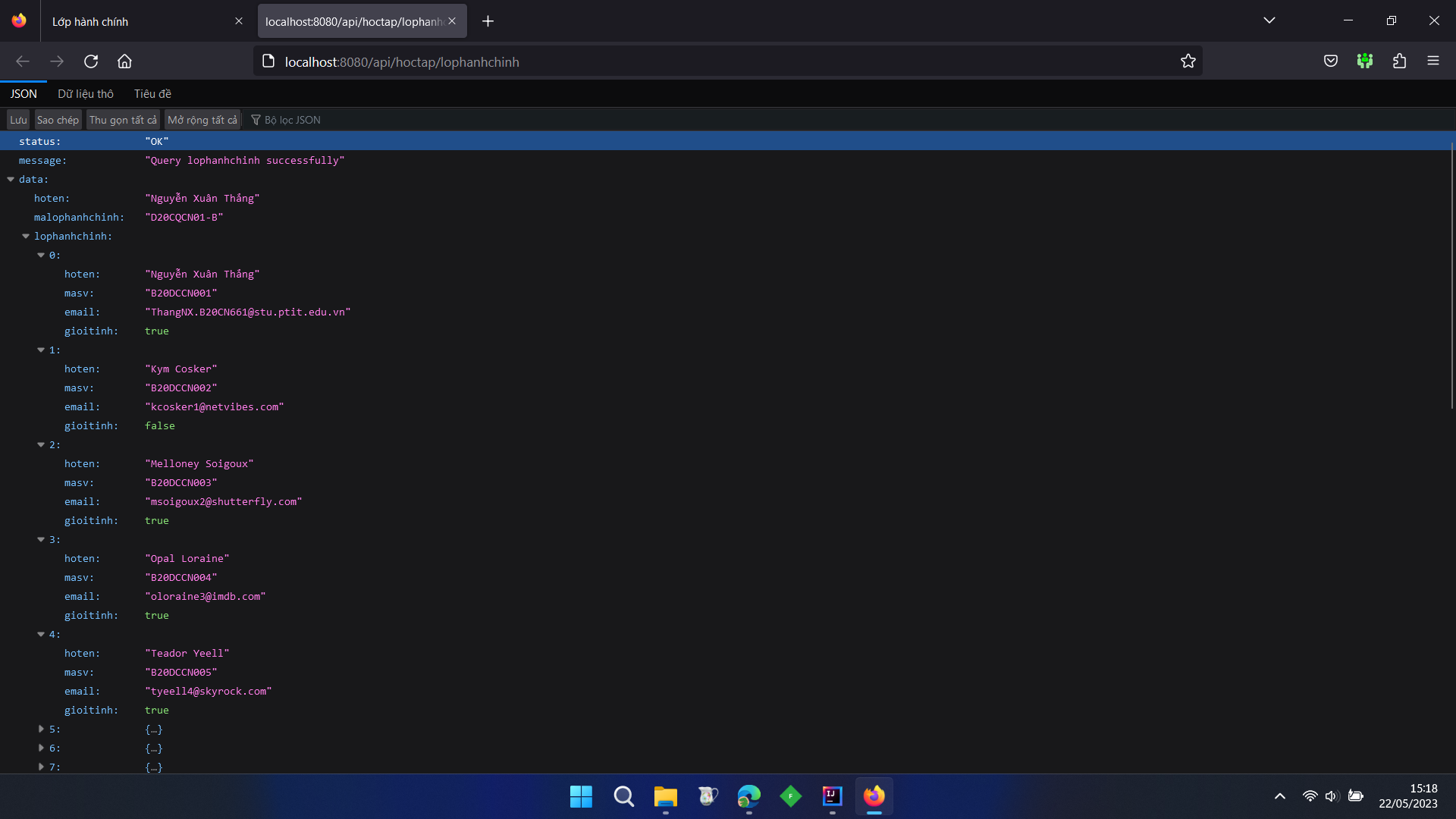
Task: Click the reload page icon
Action: coord(91,61)
